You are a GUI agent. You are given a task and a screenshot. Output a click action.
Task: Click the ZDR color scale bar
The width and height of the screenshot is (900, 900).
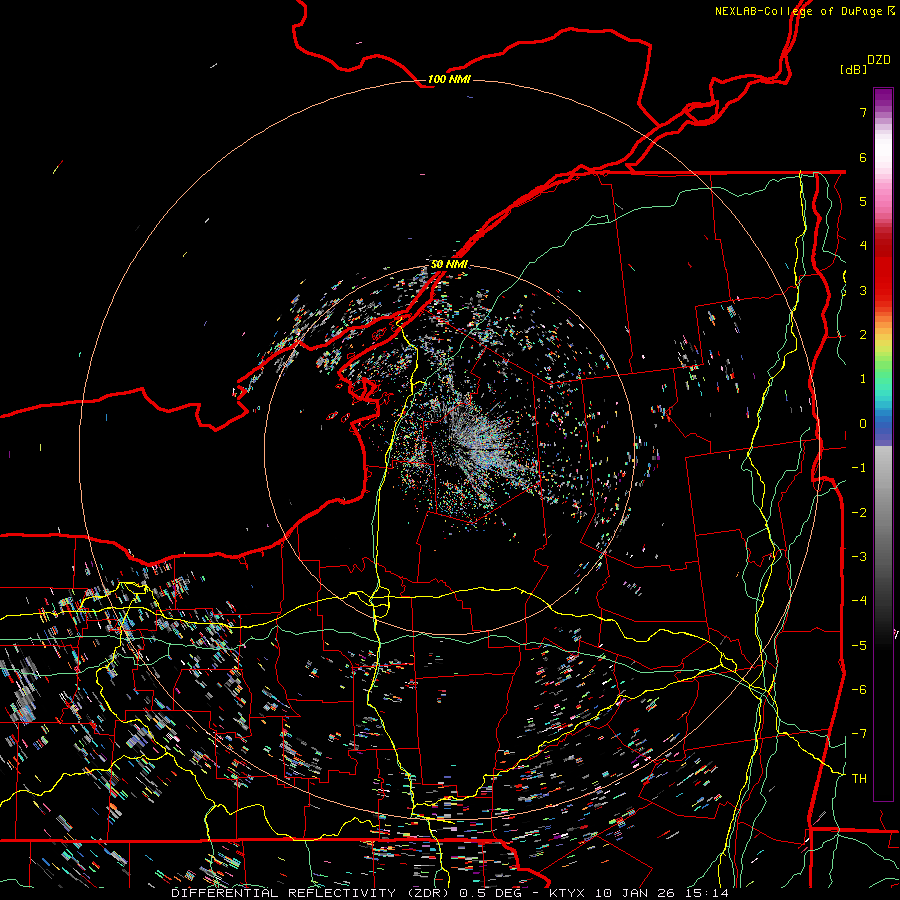[x=883, y=444]
